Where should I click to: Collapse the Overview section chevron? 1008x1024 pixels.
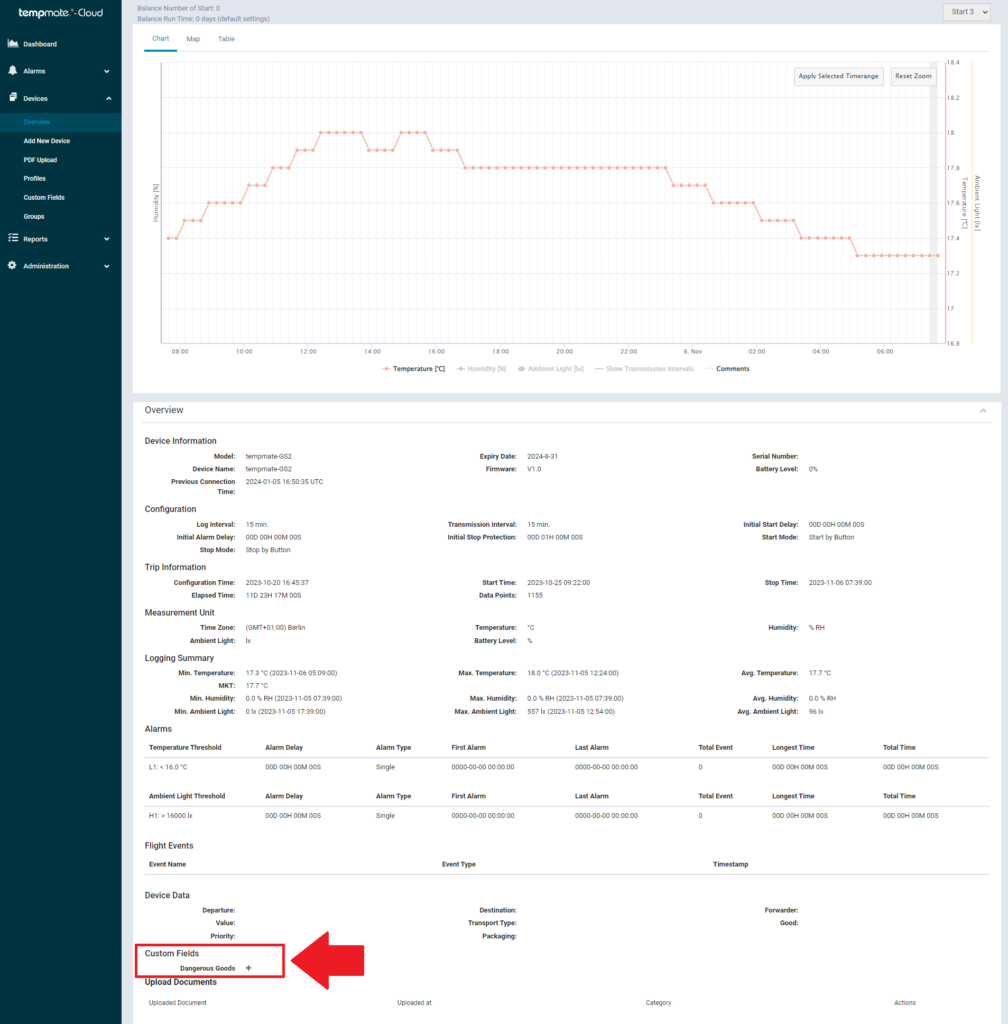[x=983, y=411]
